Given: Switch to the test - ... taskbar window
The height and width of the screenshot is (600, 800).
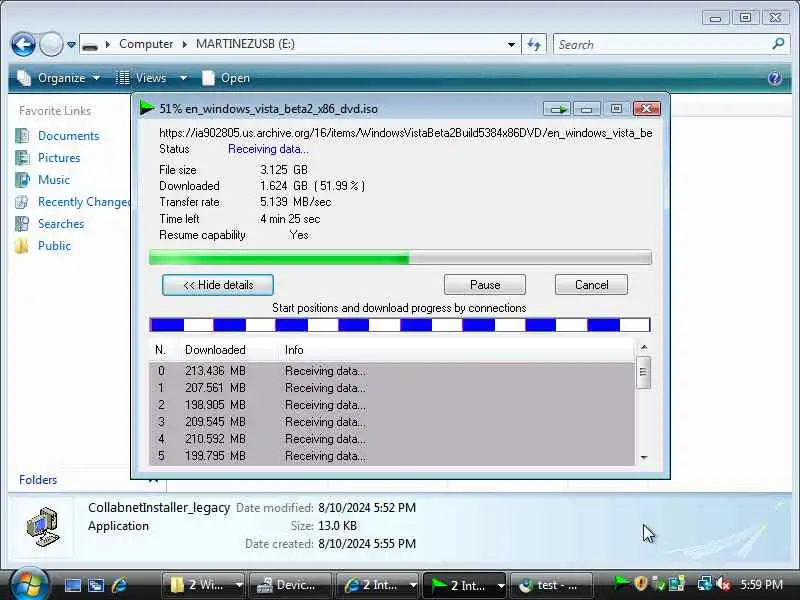Looking at the screenshot, I should 552,585.
